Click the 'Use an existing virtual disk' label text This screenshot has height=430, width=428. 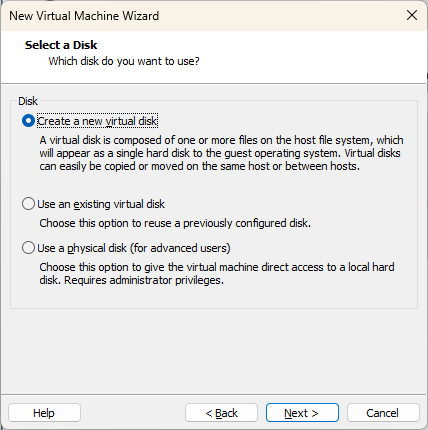pyautogui.click(x=101, y=204)
